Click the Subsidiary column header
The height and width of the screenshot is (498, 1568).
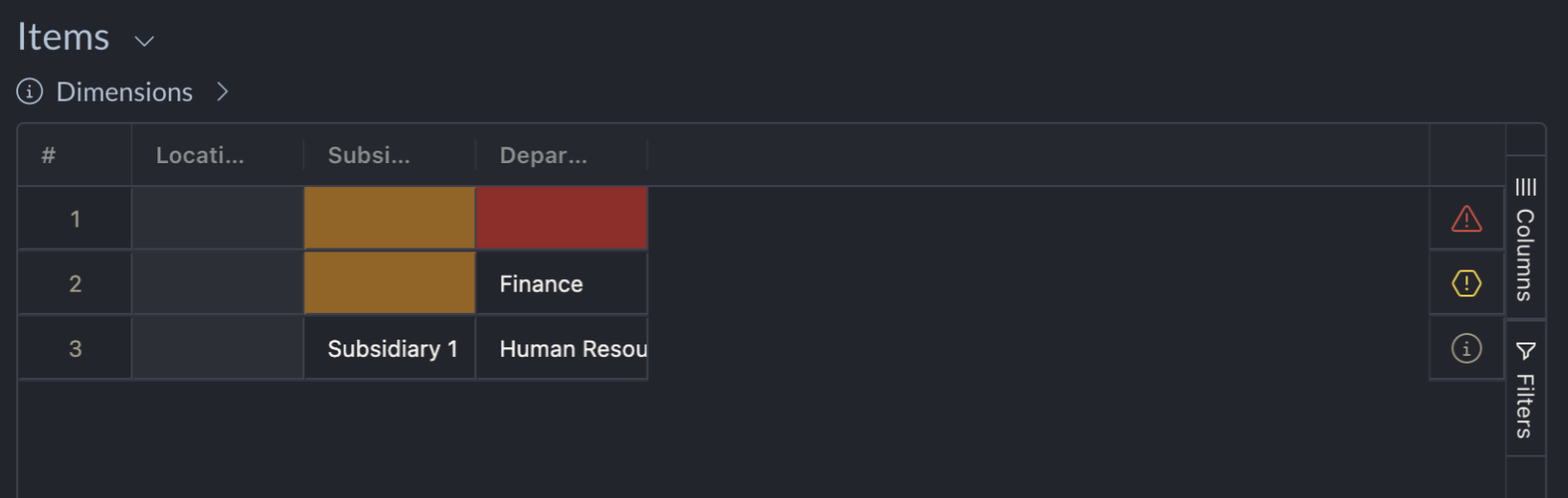point(368,155)
